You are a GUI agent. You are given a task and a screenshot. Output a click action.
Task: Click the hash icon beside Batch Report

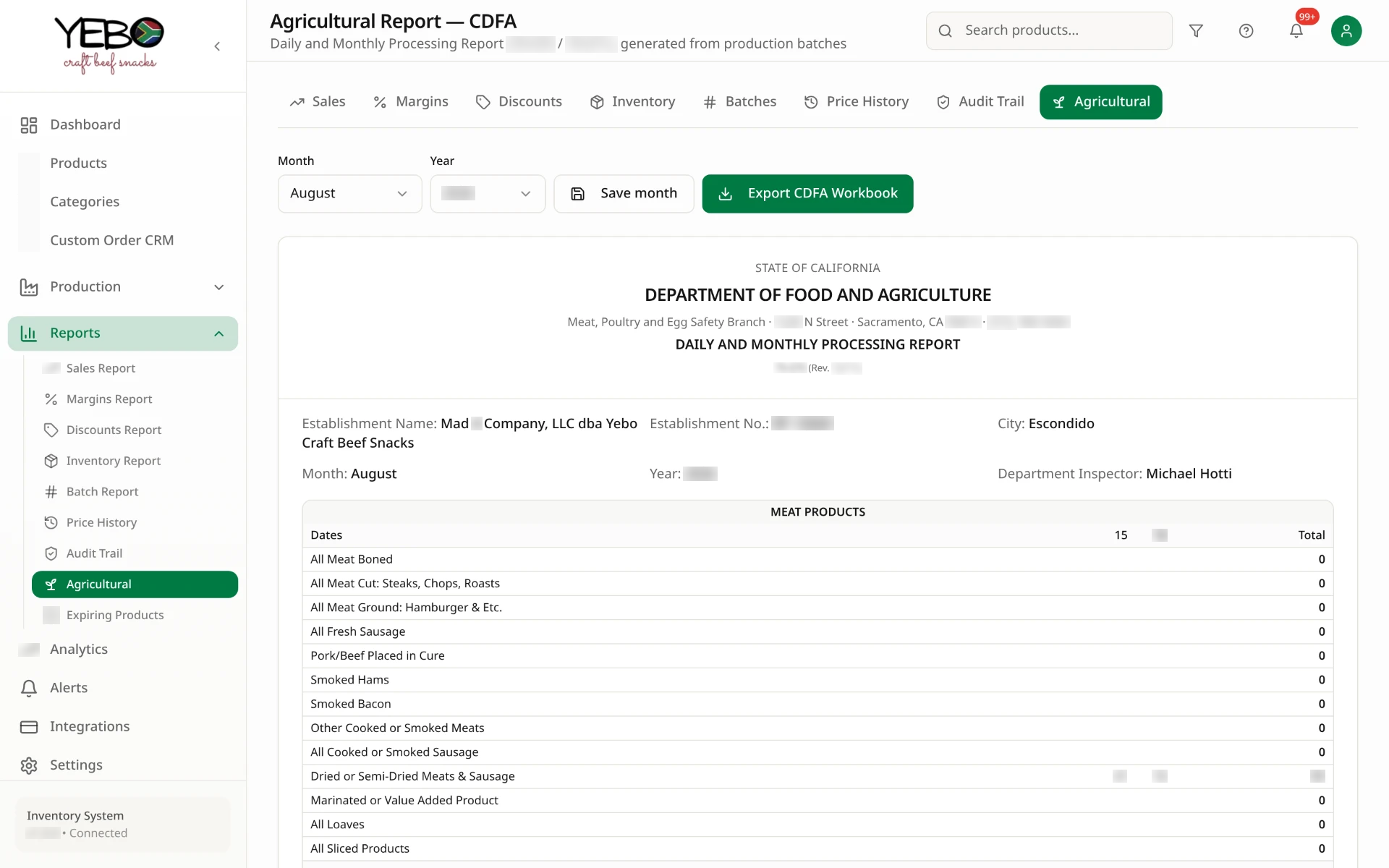(51, 492)
